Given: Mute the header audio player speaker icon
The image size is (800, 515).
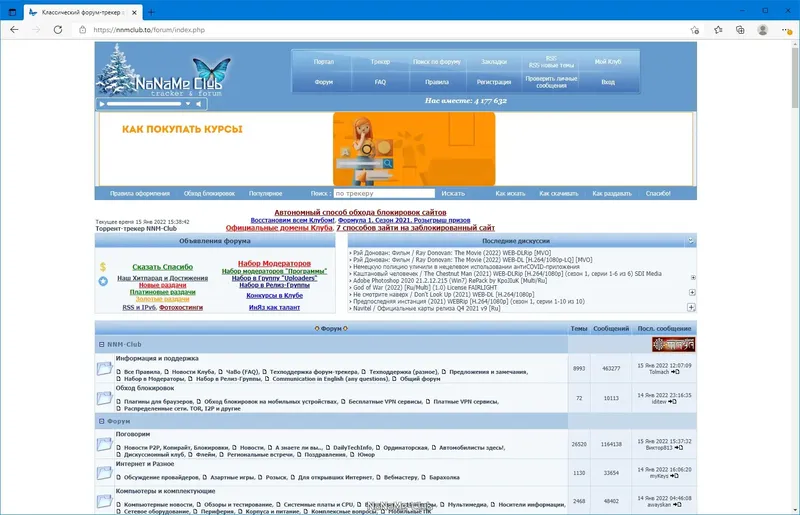Looking at the screenshot, I should 199,104.
